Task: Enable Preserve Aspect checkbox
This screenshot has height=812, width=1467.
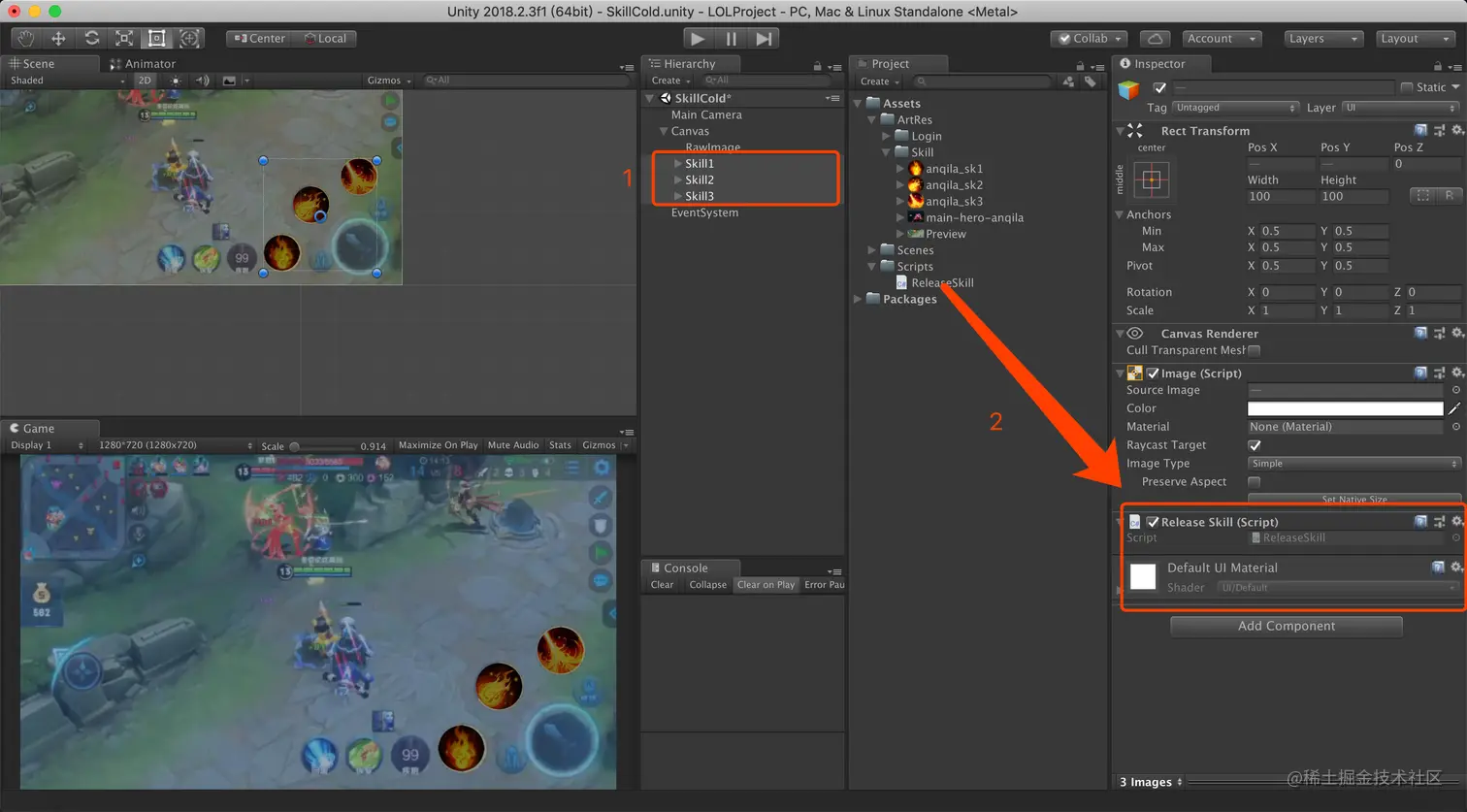Action: pyautogui.click(x=1255, y=482)
